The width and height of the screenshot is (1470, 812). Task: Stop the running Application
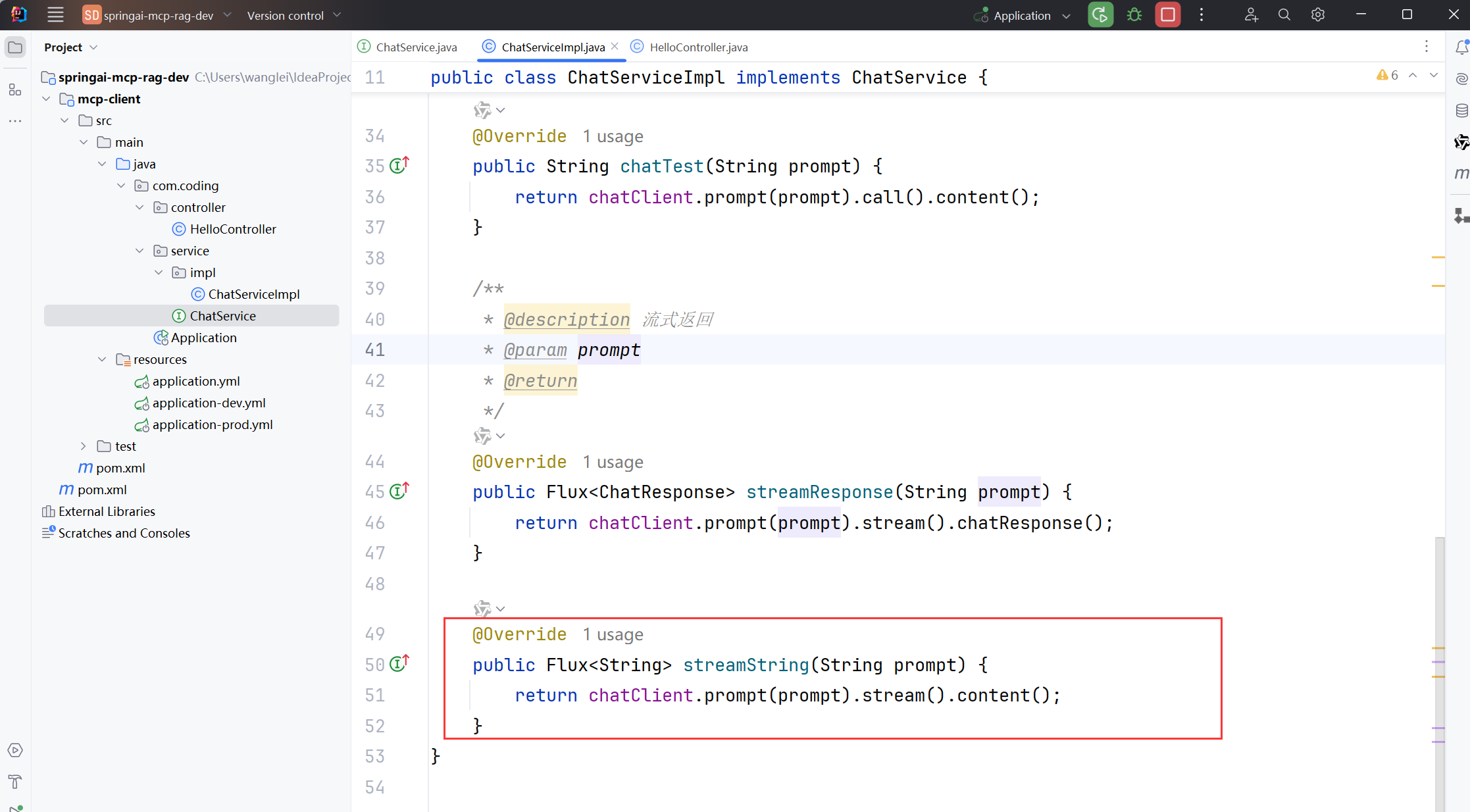[1168, 15]
